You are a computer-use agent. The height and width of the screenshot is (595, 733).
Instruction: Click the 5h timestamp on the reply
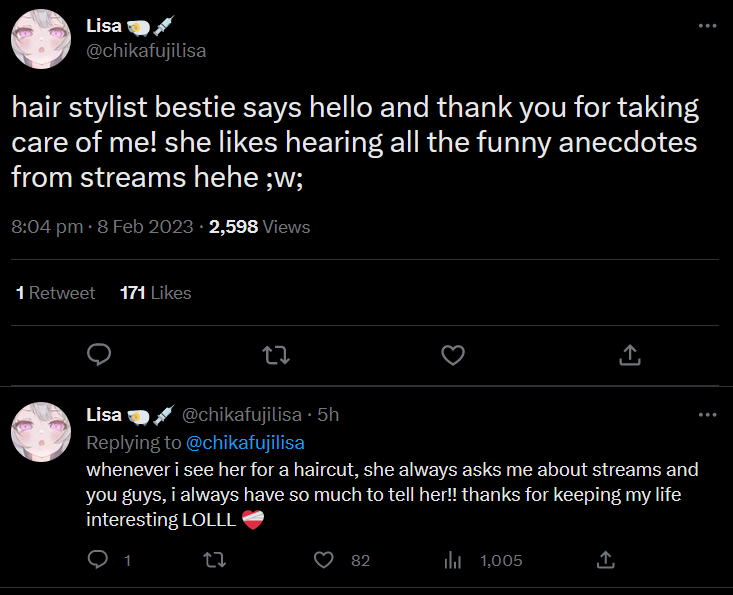pos(328,415)
